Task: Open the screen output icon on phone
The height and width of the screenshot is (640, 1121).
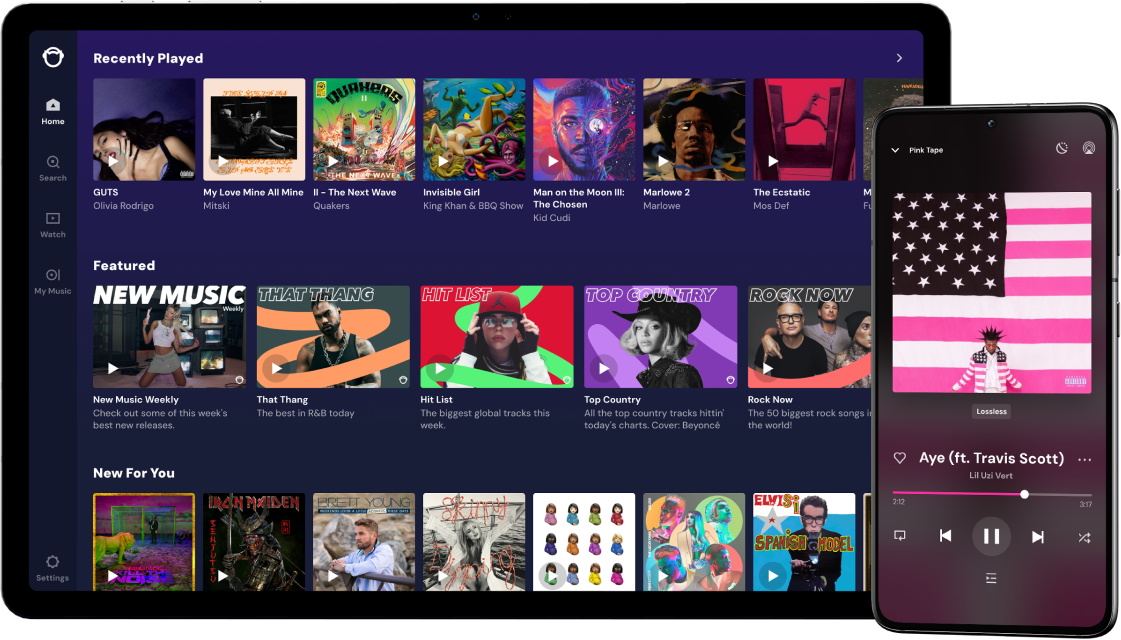Action: click(x=900, y=536)
